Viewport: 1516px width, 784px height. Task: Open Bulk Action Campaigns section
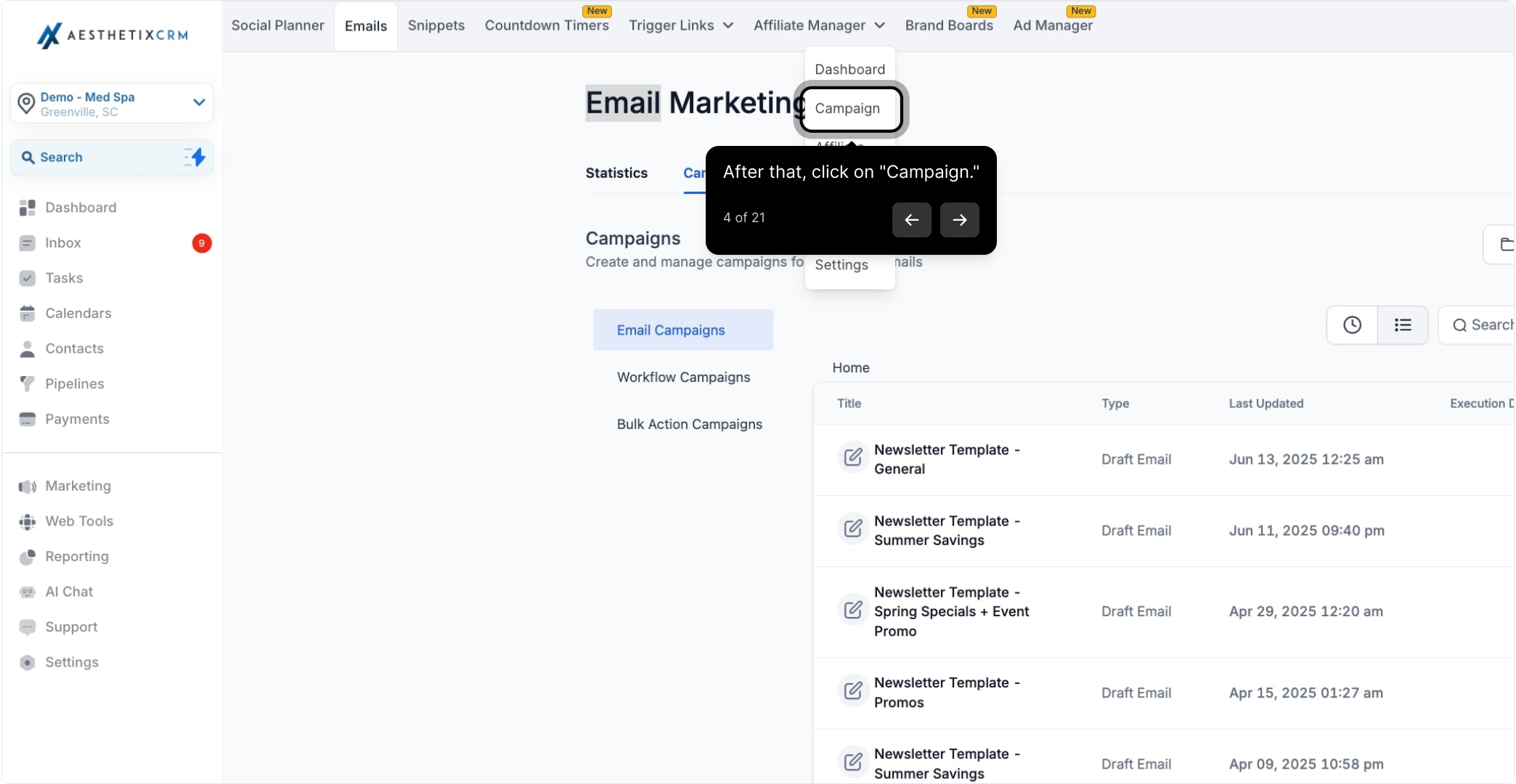[x=689, y=425]
